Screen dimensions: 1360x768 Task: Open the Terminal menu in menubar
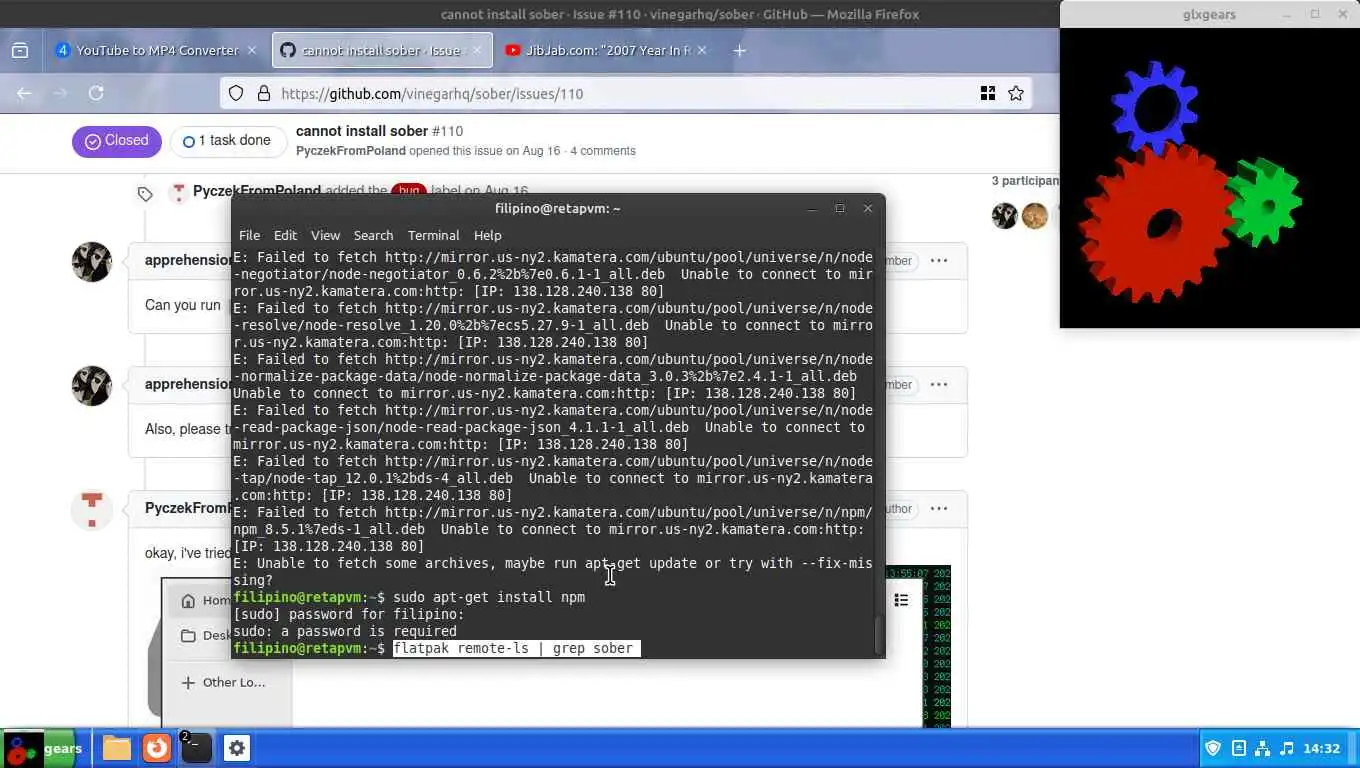433,235
